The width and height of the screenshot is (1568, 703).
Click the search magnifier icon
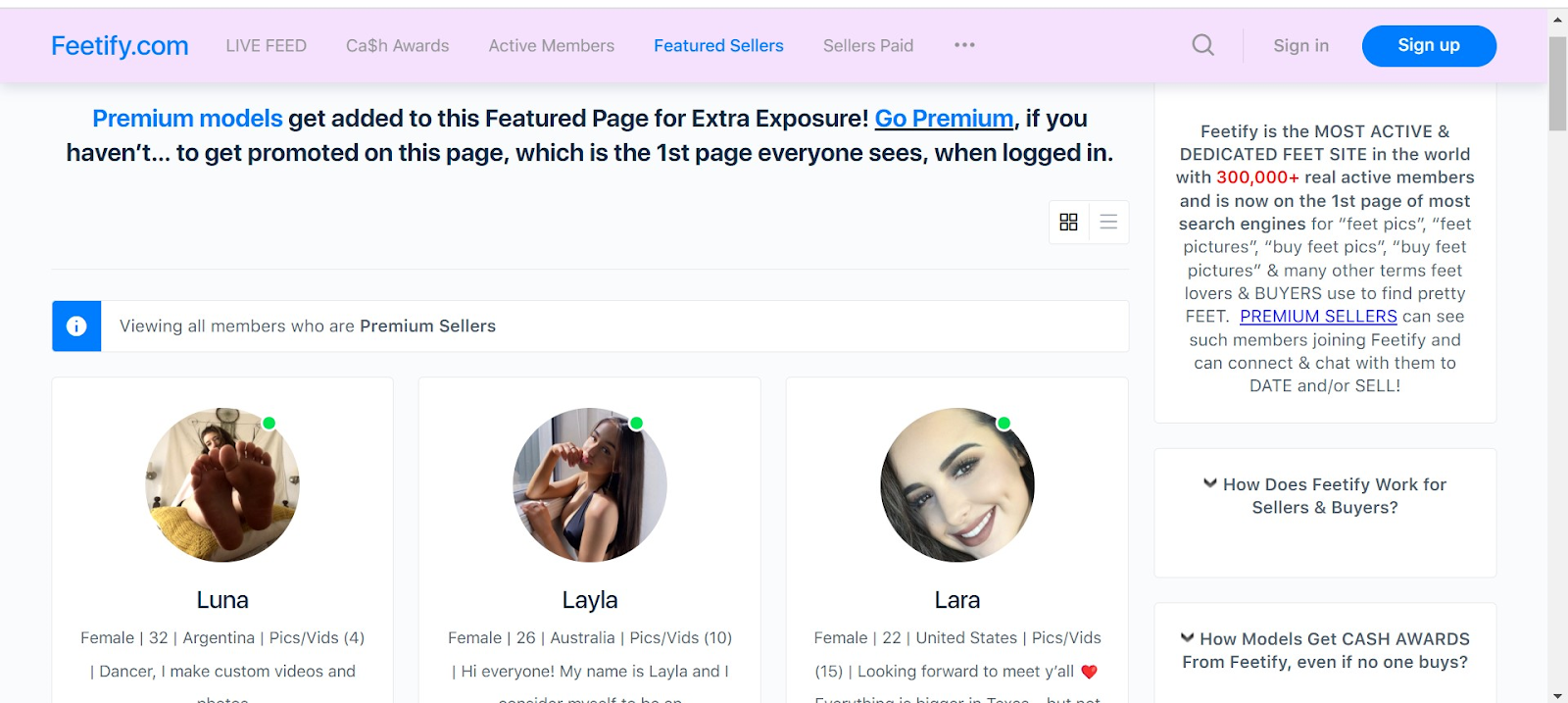pos(1202,45)
